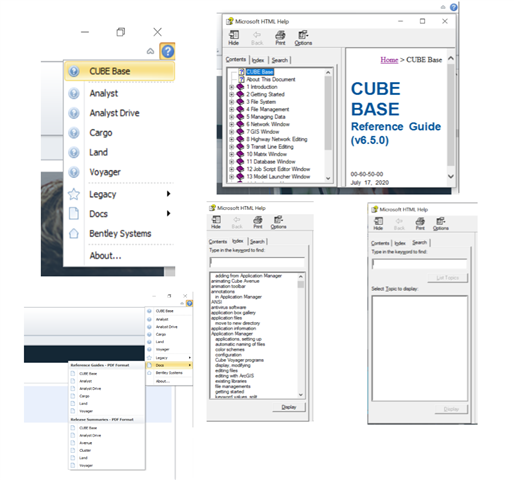This screenshot has width=514, height=480.
Task: Select 'Application Manager' index entry
Action: click(x=232, y=334)
